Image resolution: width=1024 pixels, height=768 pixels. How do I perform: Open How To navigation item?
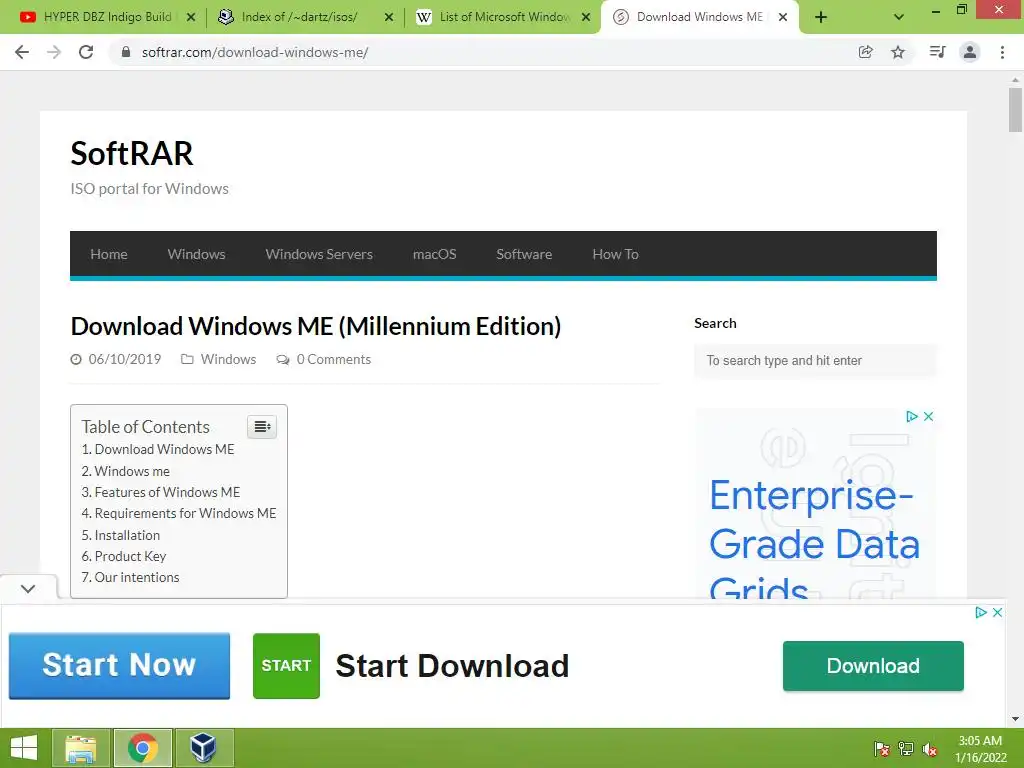coord(615,254)
